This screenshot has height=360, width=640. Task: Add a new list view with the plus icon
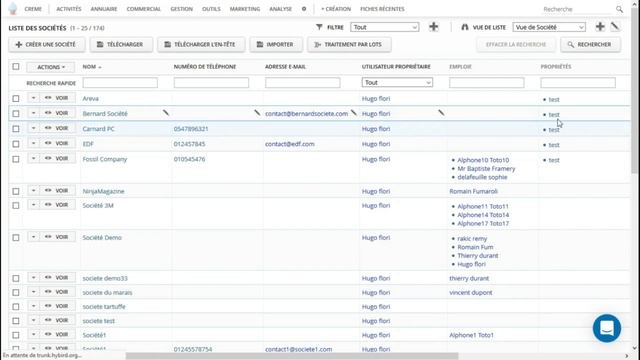(x=600, y=27)
